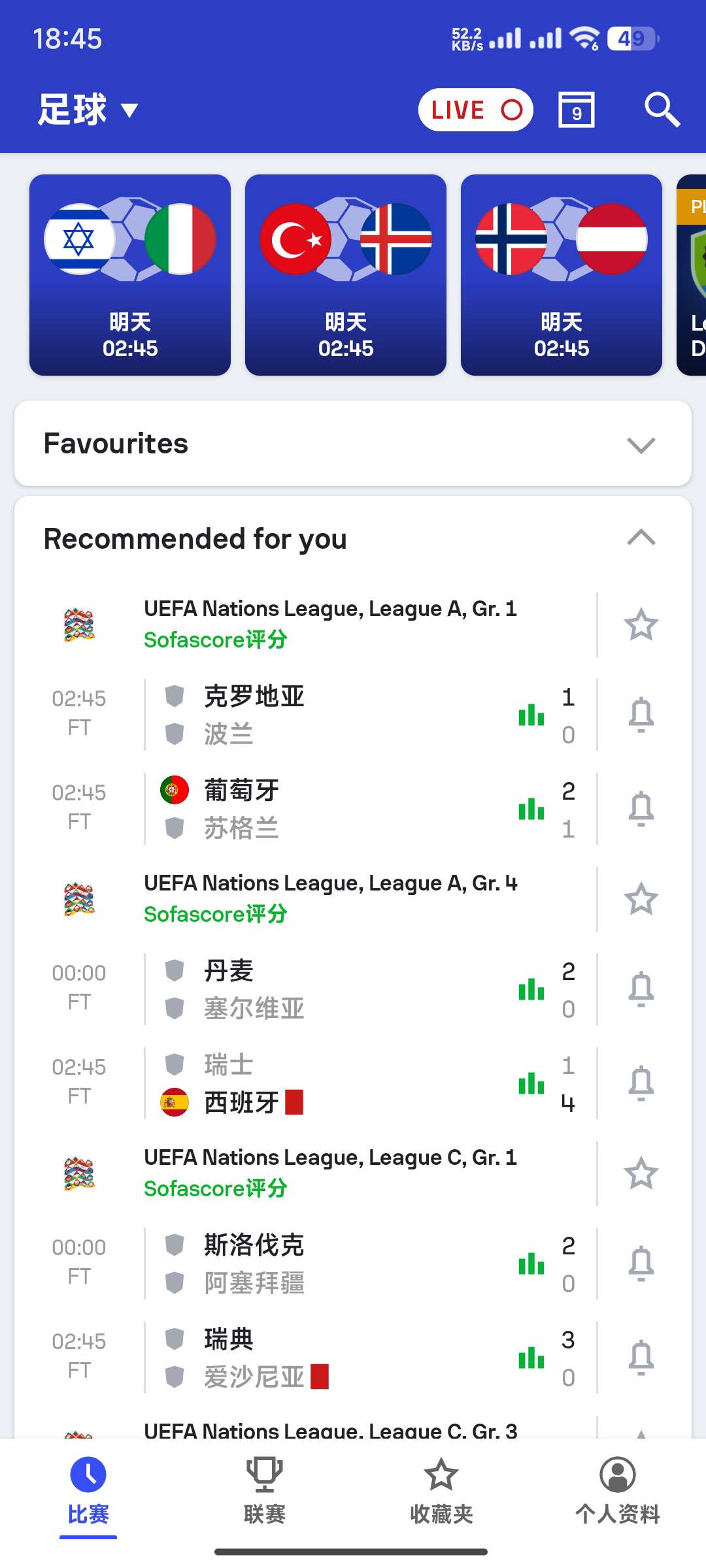Favourite League A Gr. 4 with star

click(x=641, y=899)
